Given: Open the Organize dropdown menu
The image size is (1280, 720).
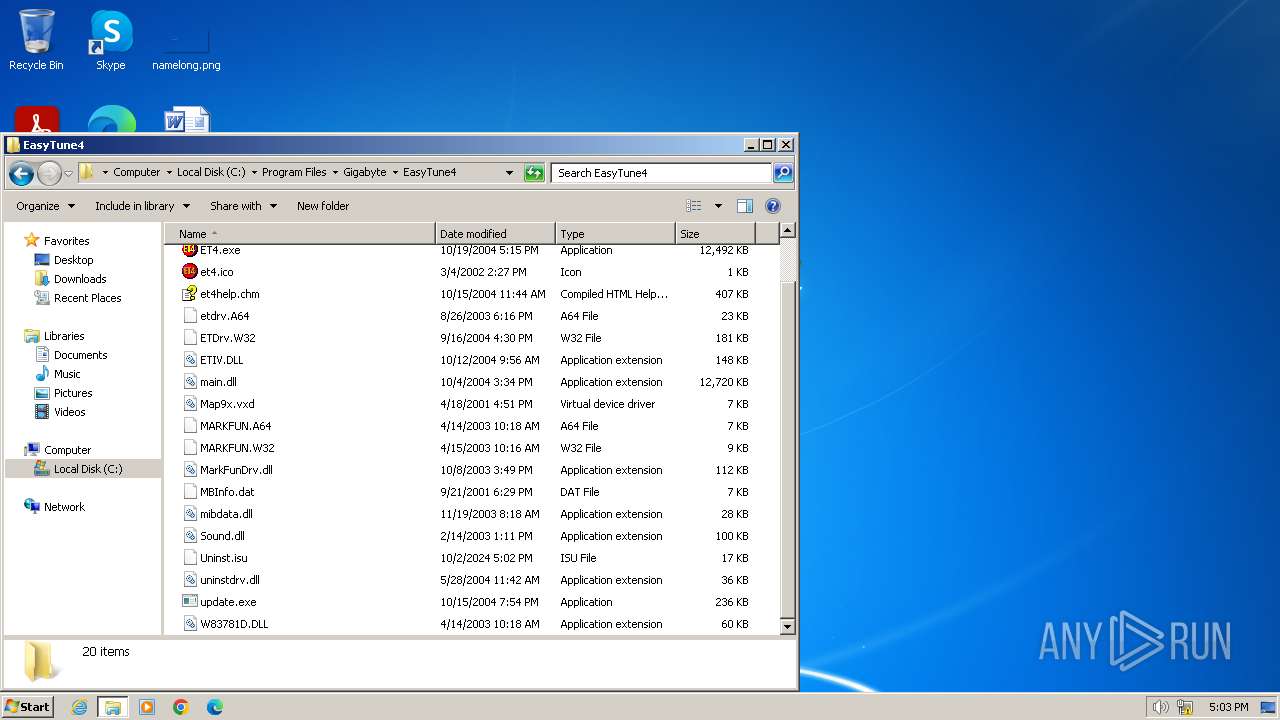Looking at the screenshot, I should (x=45, y=206).
